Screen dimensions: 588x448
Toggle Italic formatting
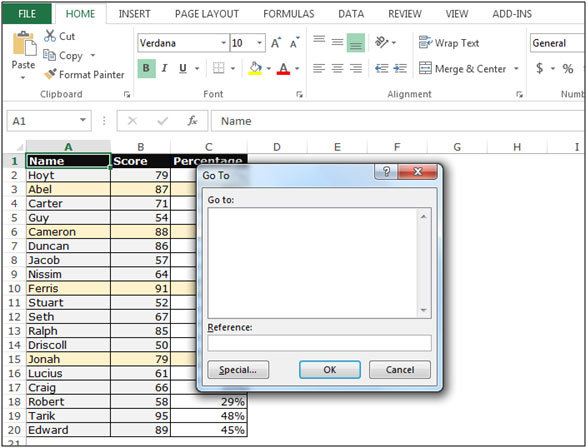(164, 68)
